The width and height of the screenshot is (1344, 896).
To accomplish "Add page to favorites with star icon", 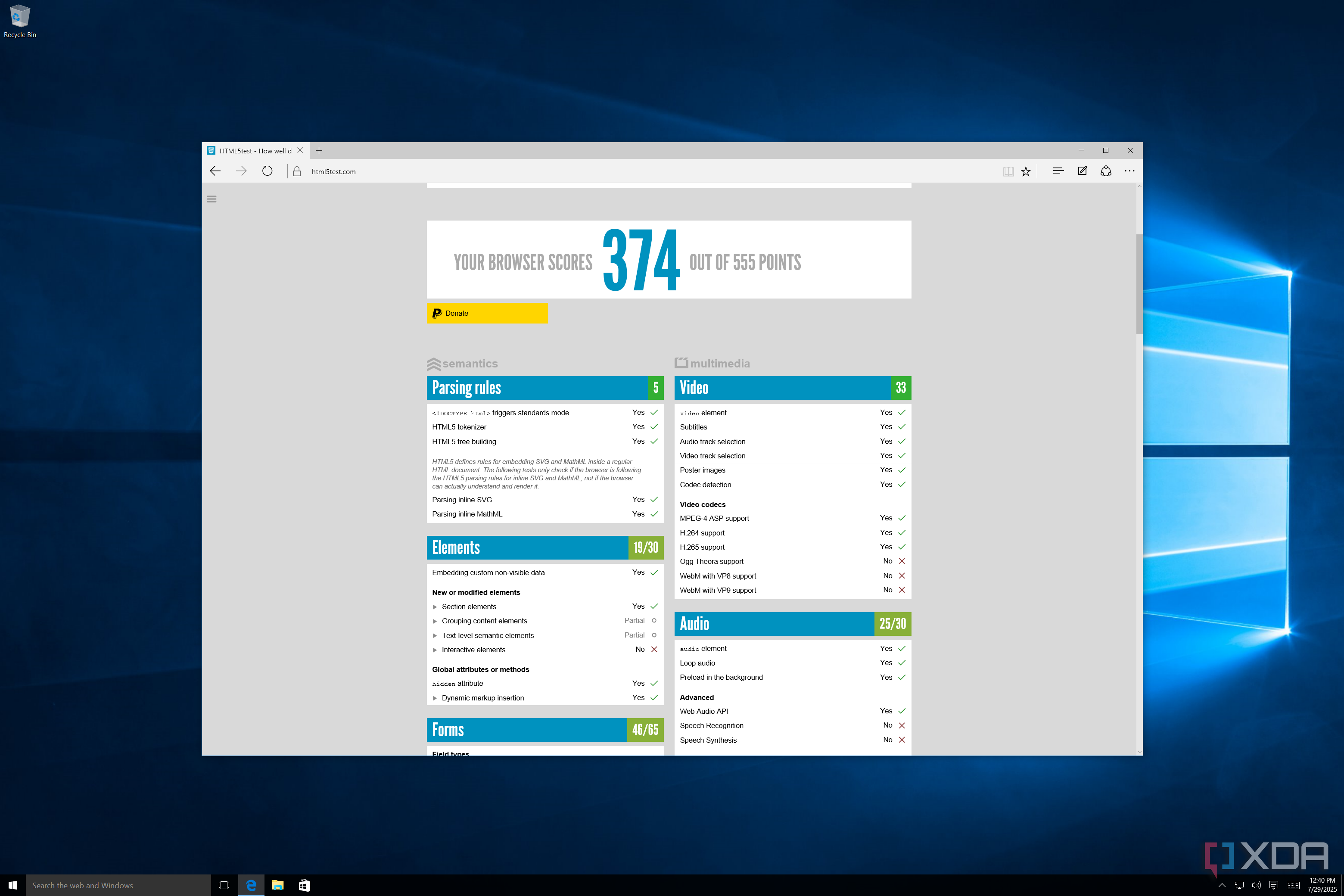I will coord(1026,171).
